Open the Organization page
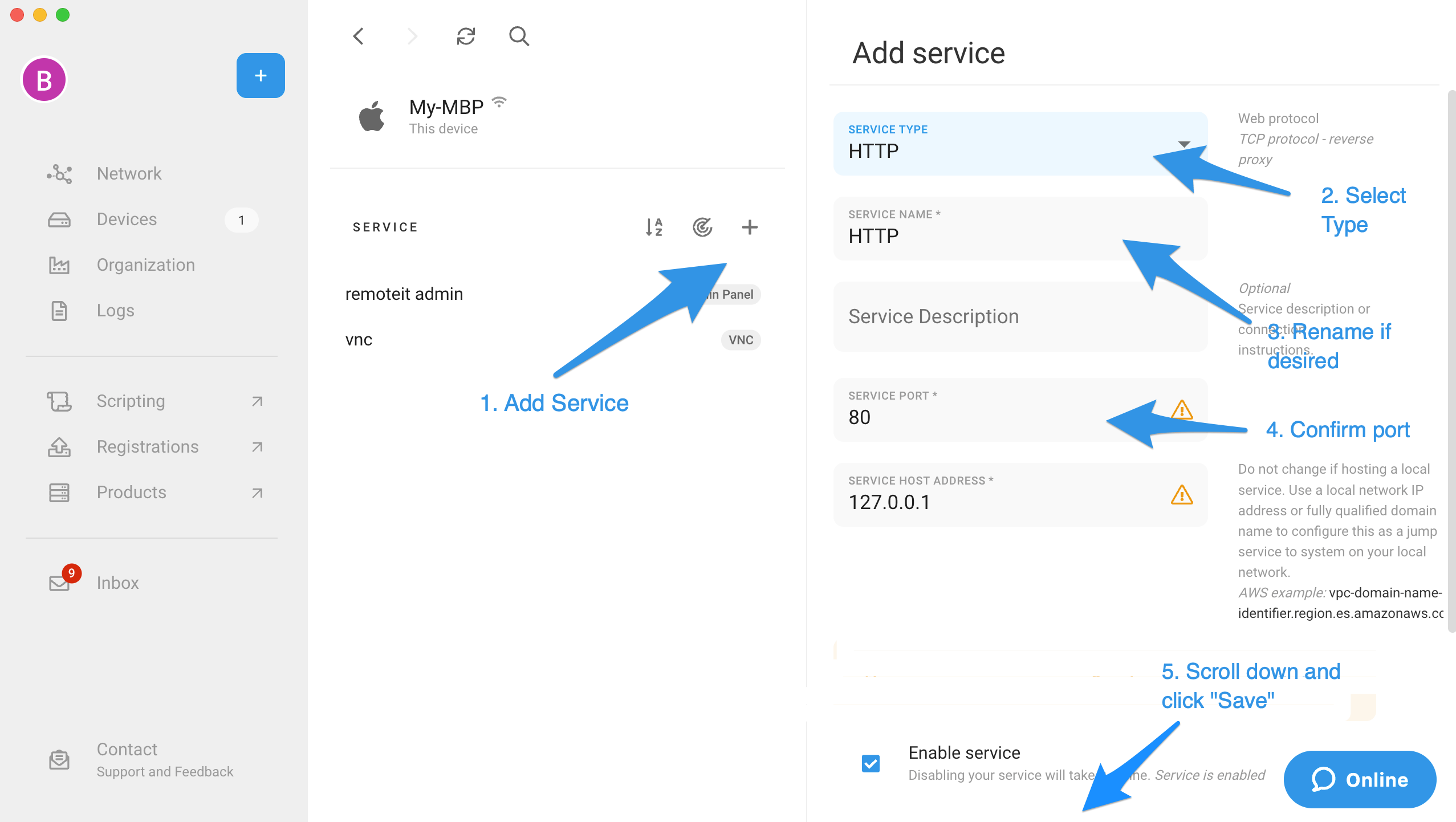1456x822 pixels. coord(145,265)
